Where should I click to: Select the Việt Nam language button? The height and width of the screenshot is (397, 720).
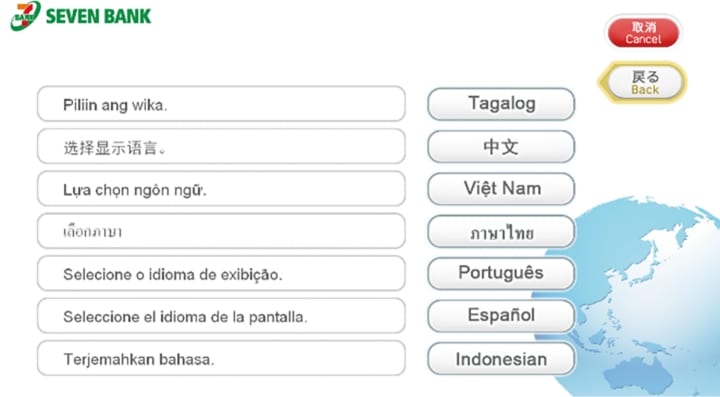click(x=501, y=189)
